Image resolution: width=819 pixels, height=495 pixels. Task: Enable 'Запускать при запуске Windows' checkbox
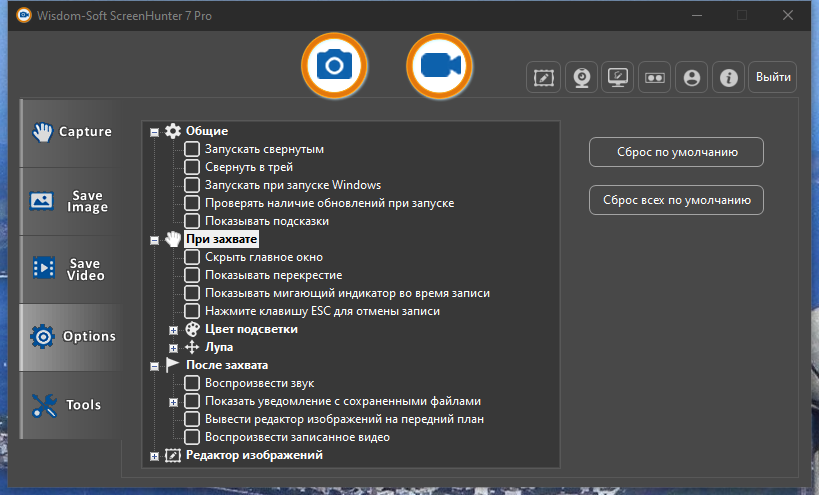coord(192,185)
